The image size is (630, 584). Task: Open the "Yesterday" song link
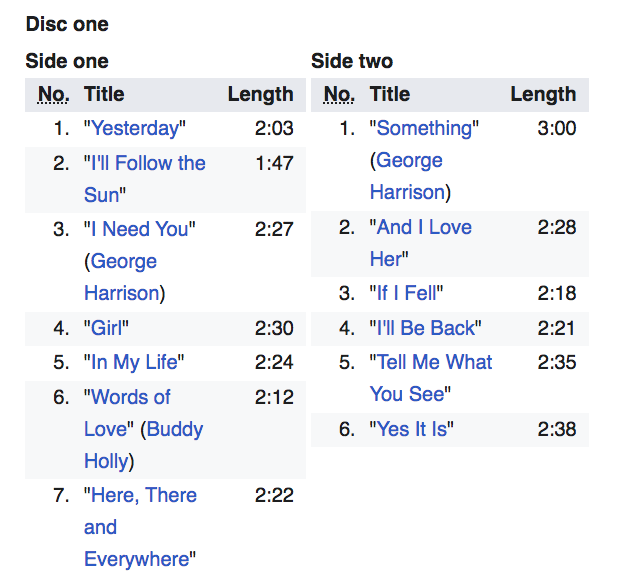coord(135,128)
